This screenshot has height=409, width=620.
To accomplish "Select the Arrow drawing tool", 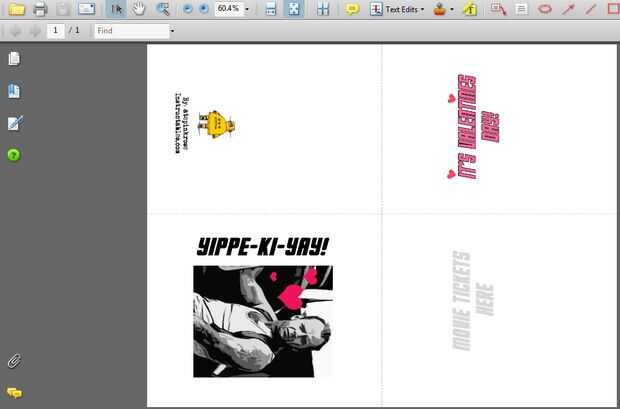I will [568, 8].
